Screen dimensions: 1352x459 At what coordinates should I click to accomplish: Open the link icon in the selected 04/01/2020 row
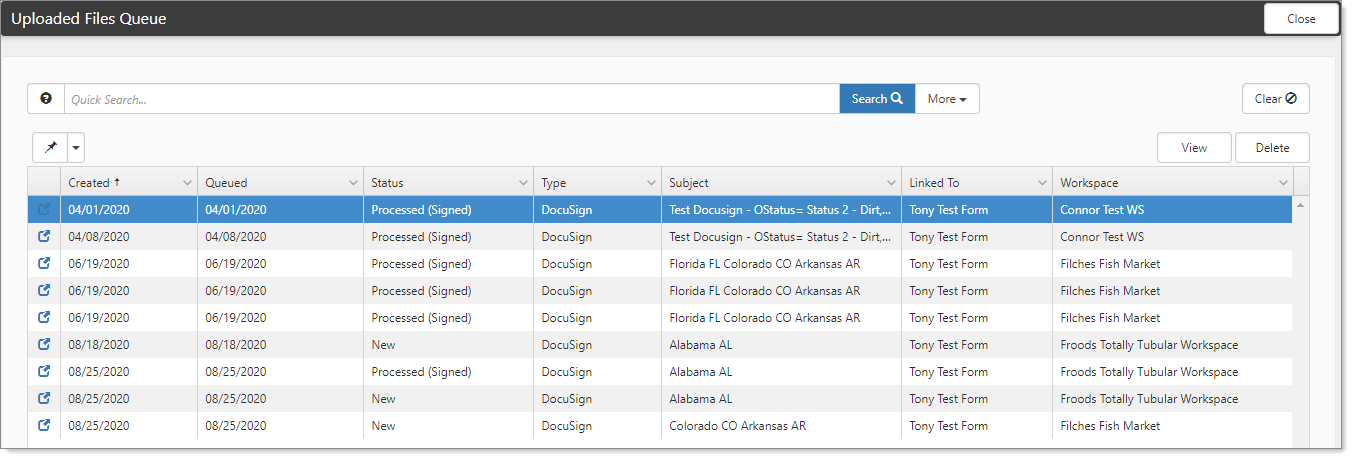pyautogui.click(x=44, y=210)
